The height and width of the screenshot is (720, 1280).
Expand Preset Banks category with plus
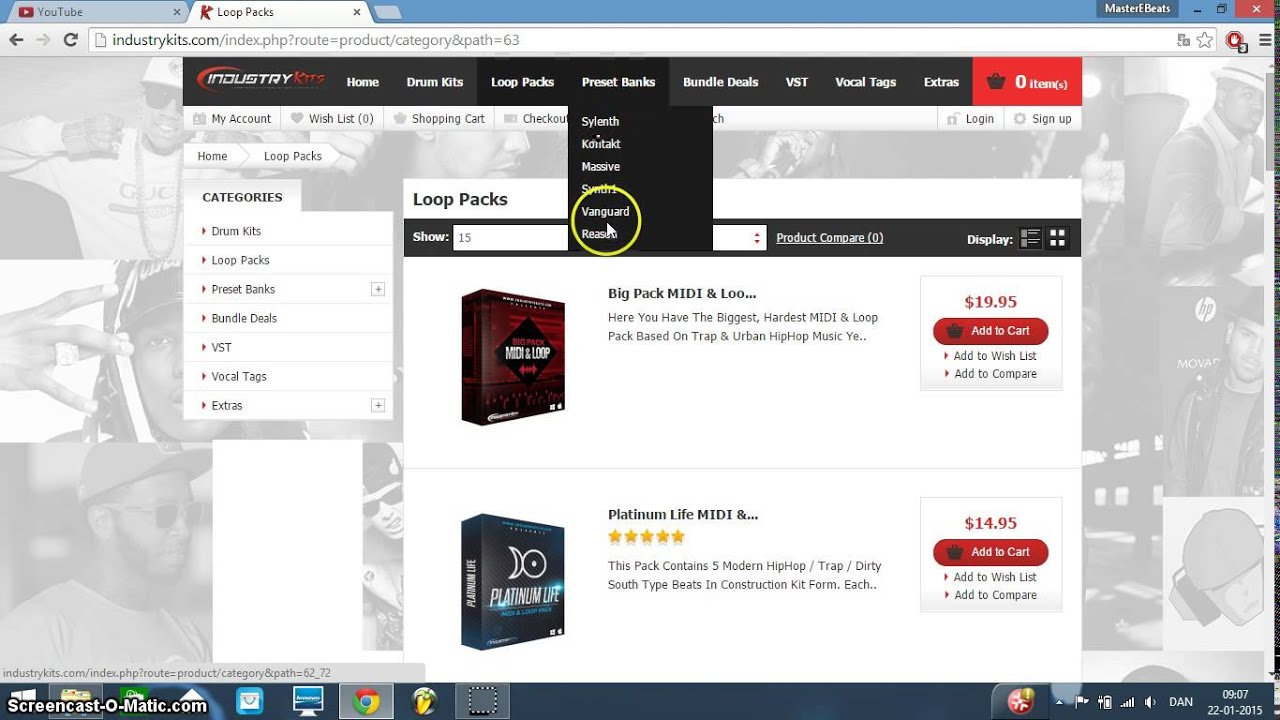[378, 289]
